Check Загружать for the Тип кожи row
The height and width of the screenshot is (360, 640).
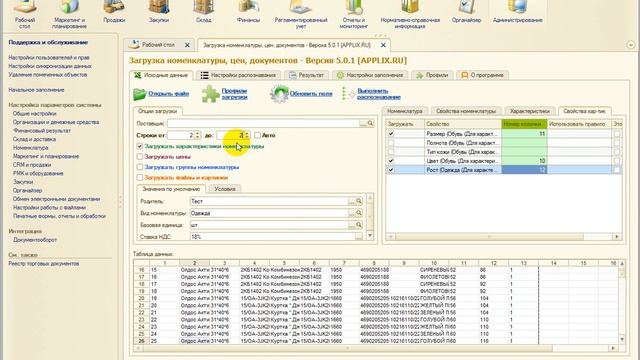[391, 152]
